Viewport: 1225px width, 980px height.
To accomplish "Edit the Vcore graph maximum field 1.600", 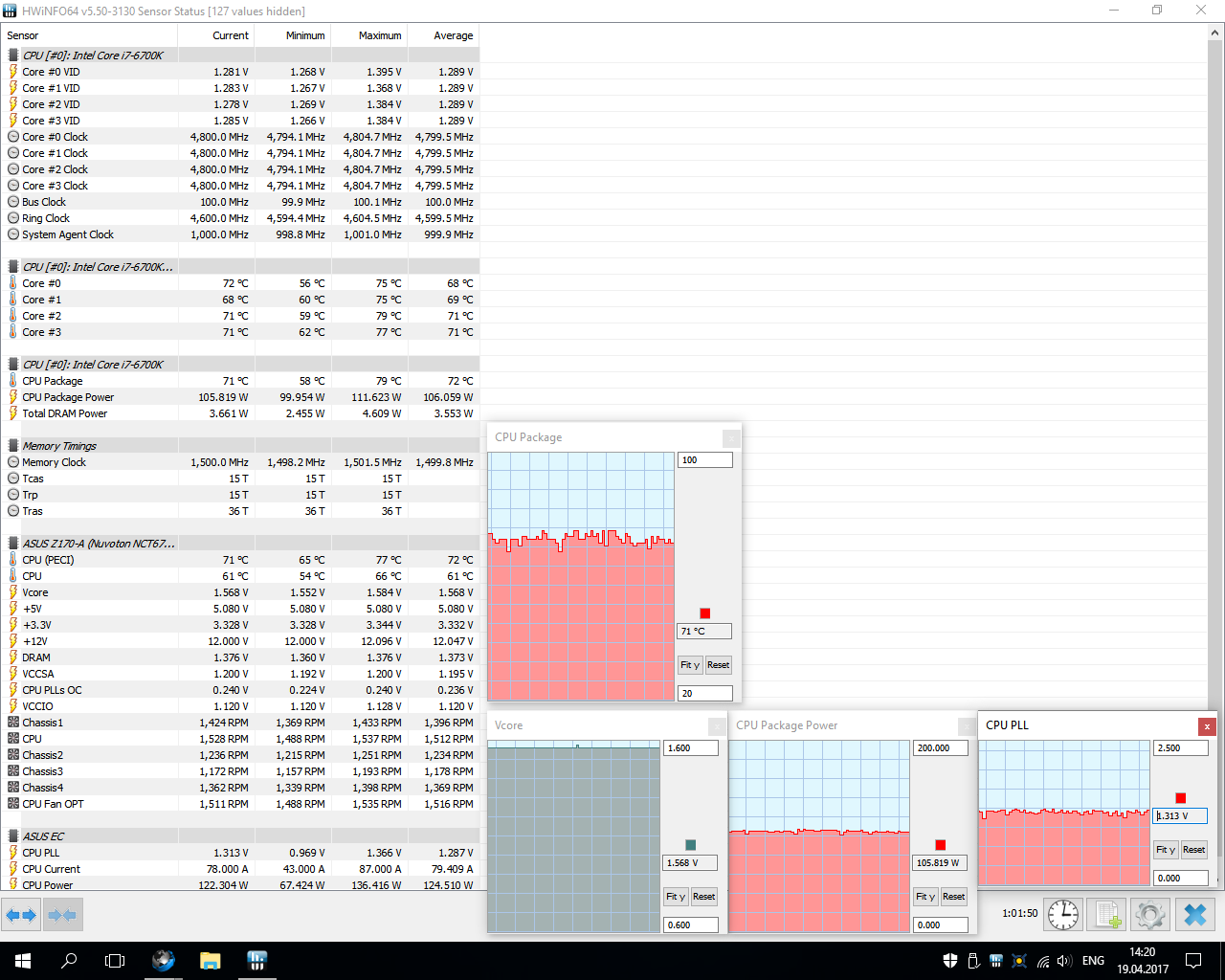I will click(x=691, y=748).
